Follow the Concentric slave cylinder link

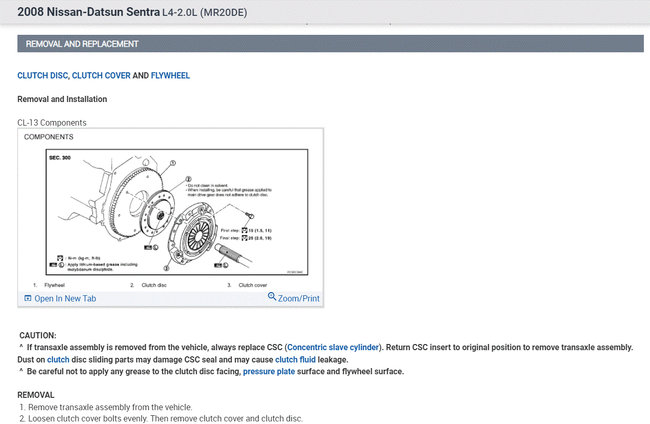pyautogui.click(x=333, y=347)
